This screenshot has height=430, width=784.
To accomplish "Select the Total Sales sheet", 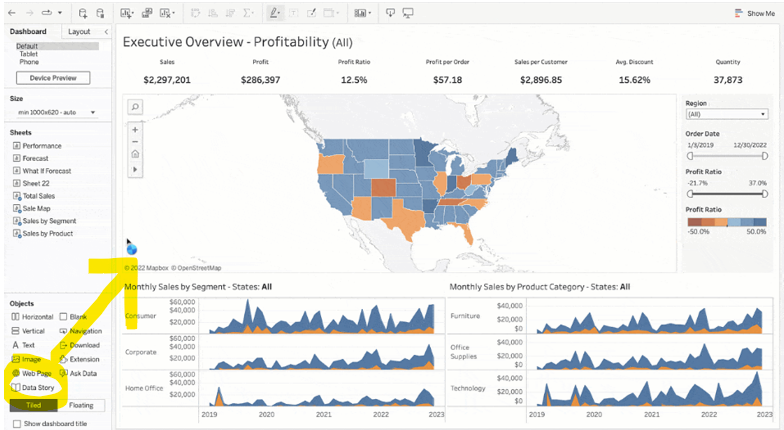I will 34,196.
